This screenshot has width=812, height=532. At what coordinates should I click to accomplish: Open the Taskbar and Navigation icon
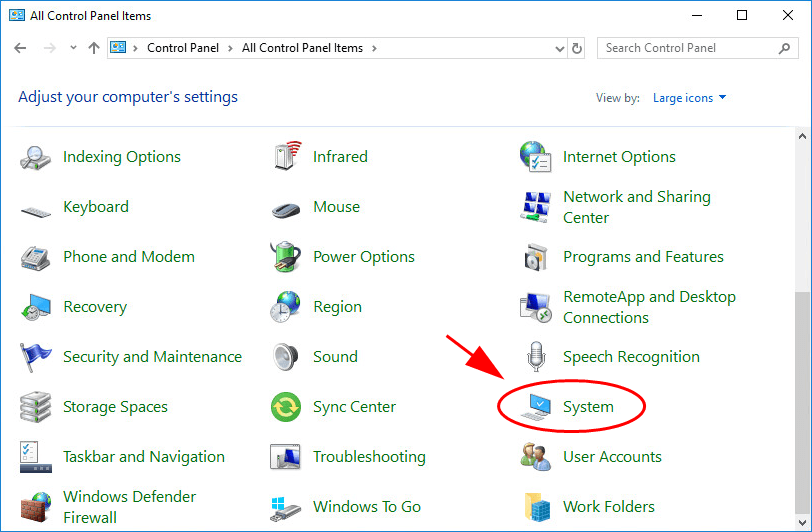[35, 457]
